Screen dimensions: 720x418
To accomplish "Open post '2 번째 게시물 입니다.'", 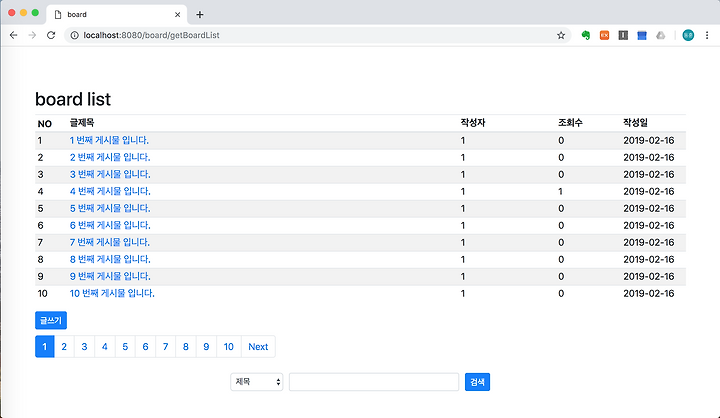I will click(110, 157).
